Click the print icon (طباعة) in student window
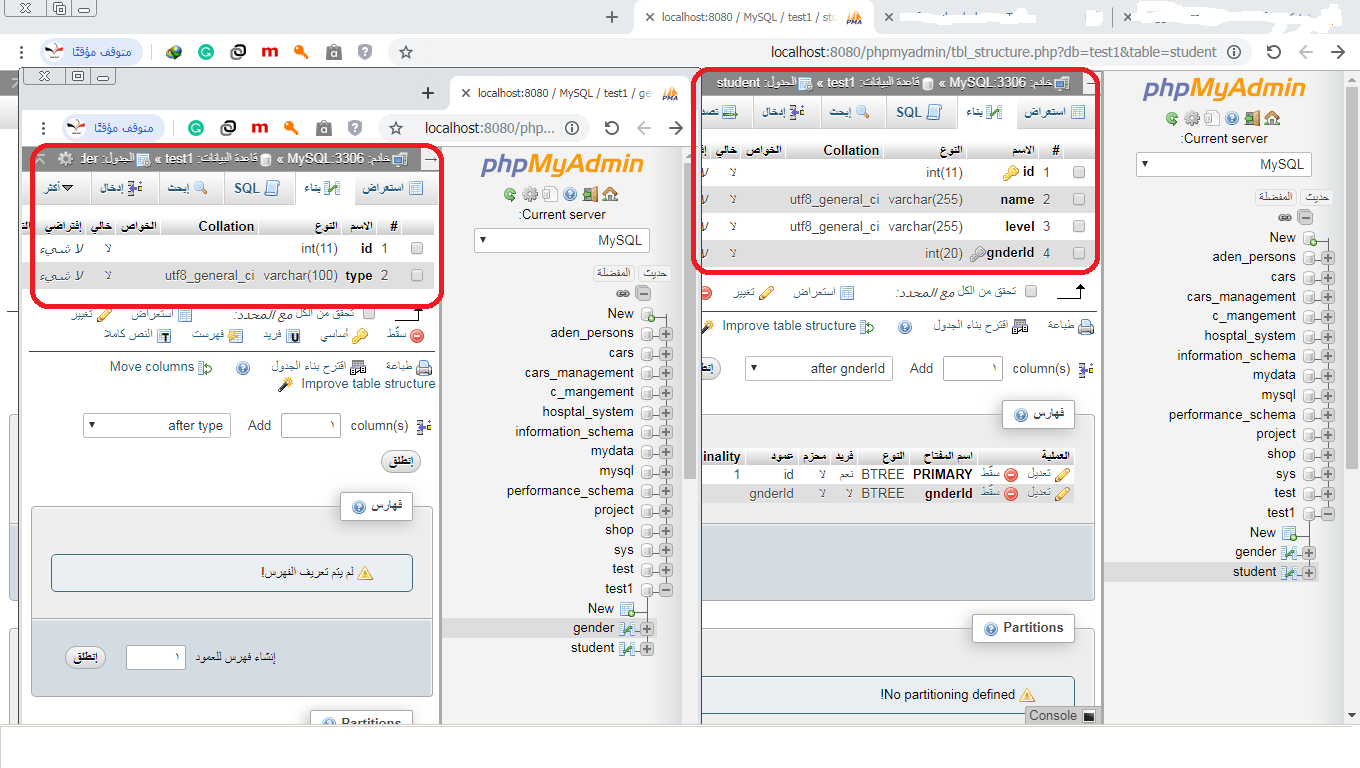Screen dimensions: 1360x768 tap(1086, 326)
